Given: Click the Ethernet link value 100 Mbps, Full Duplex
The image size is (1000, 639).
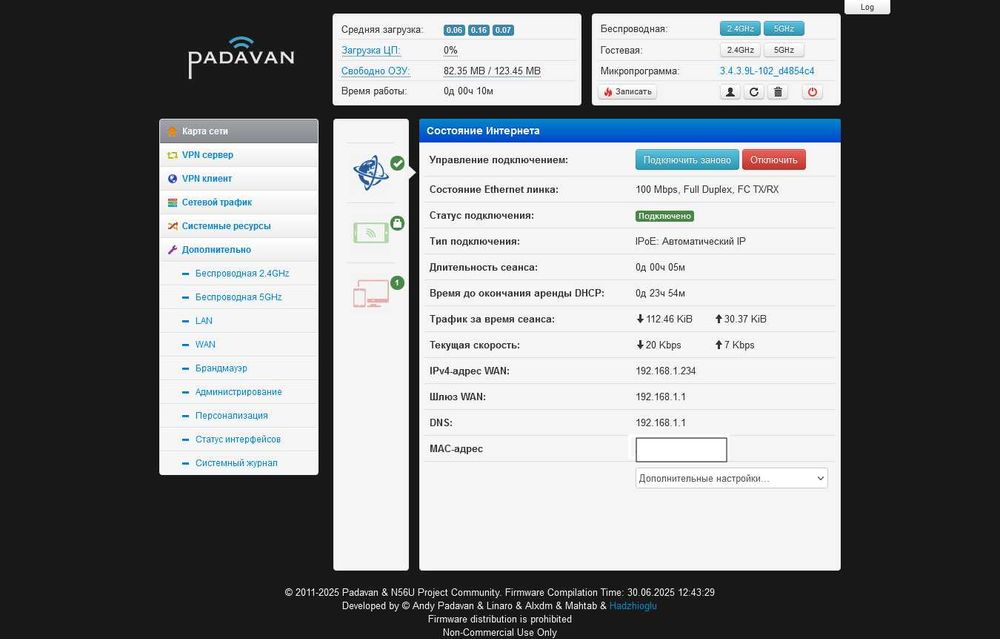Looking at the screenshot, I should coord(707,189).
